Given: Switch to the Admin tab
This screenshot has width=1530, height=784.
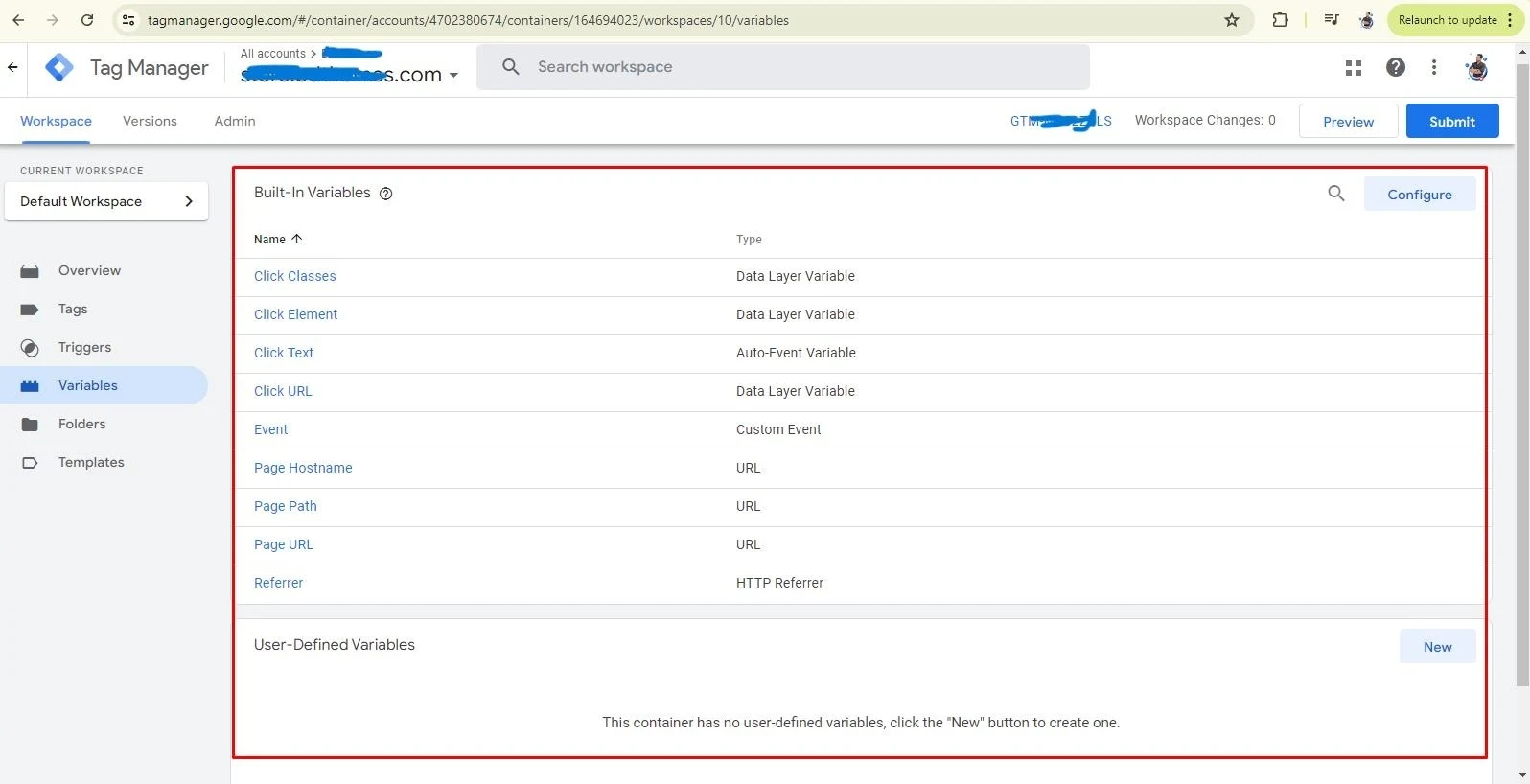Looking at the screenshot, I should [x=235, y=121].
